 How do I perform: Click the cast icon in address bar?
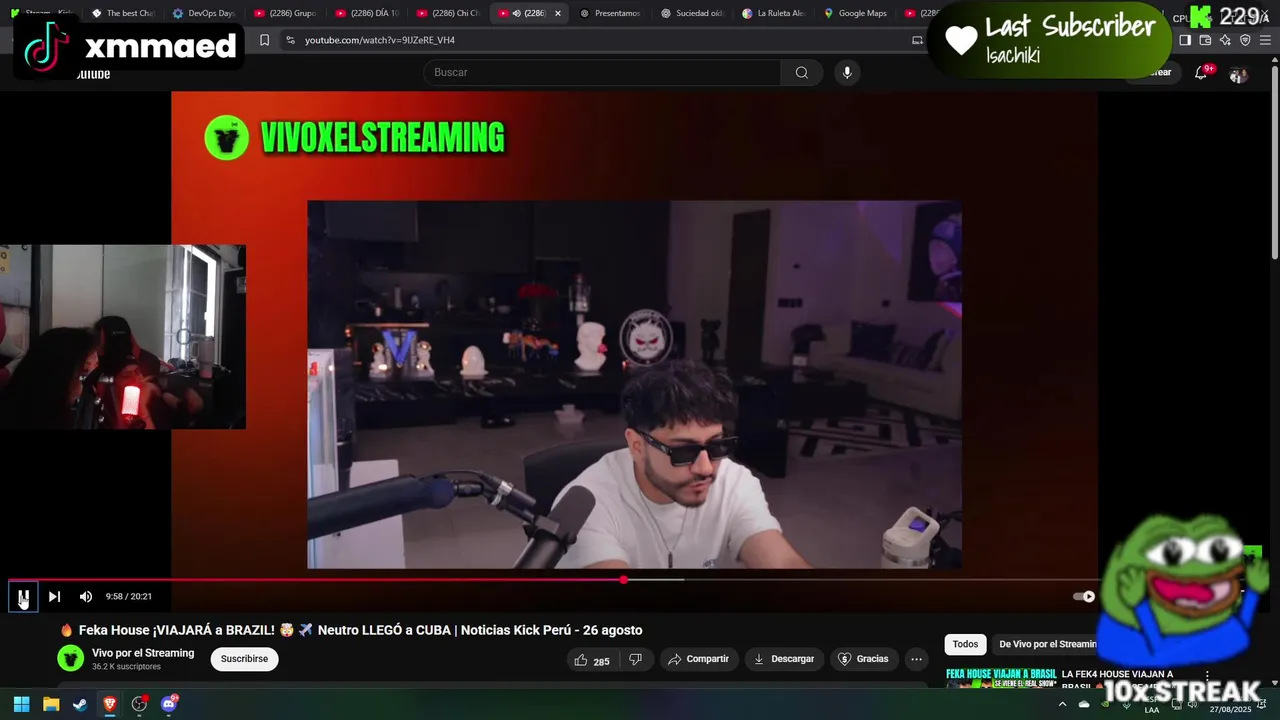point(917,40)
